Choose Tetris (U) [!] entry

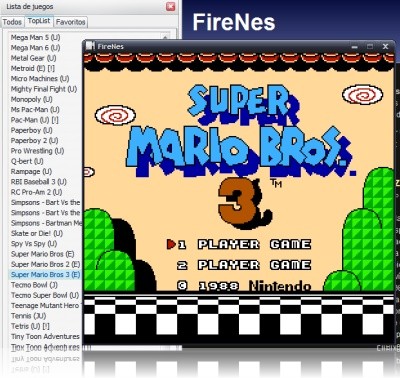(30, 326)
